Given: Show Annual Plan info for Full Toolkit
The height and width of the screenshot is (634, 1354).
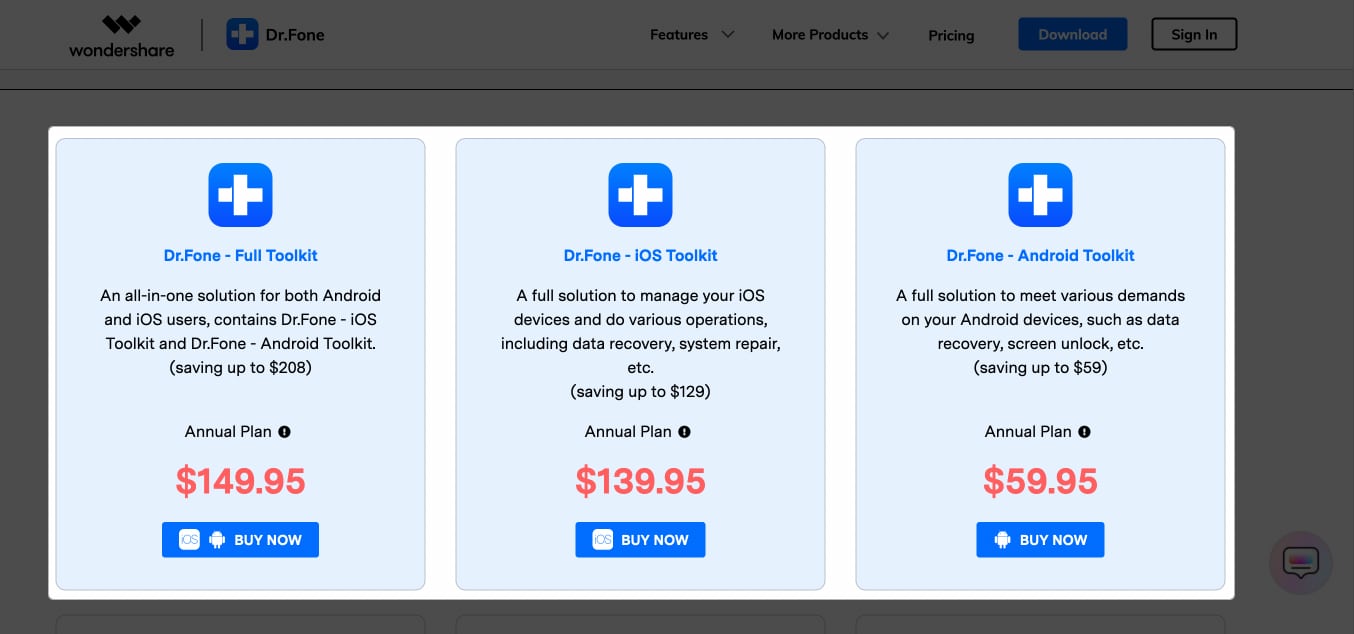Looking at the screenshot, I should click(x=284, y=432).
